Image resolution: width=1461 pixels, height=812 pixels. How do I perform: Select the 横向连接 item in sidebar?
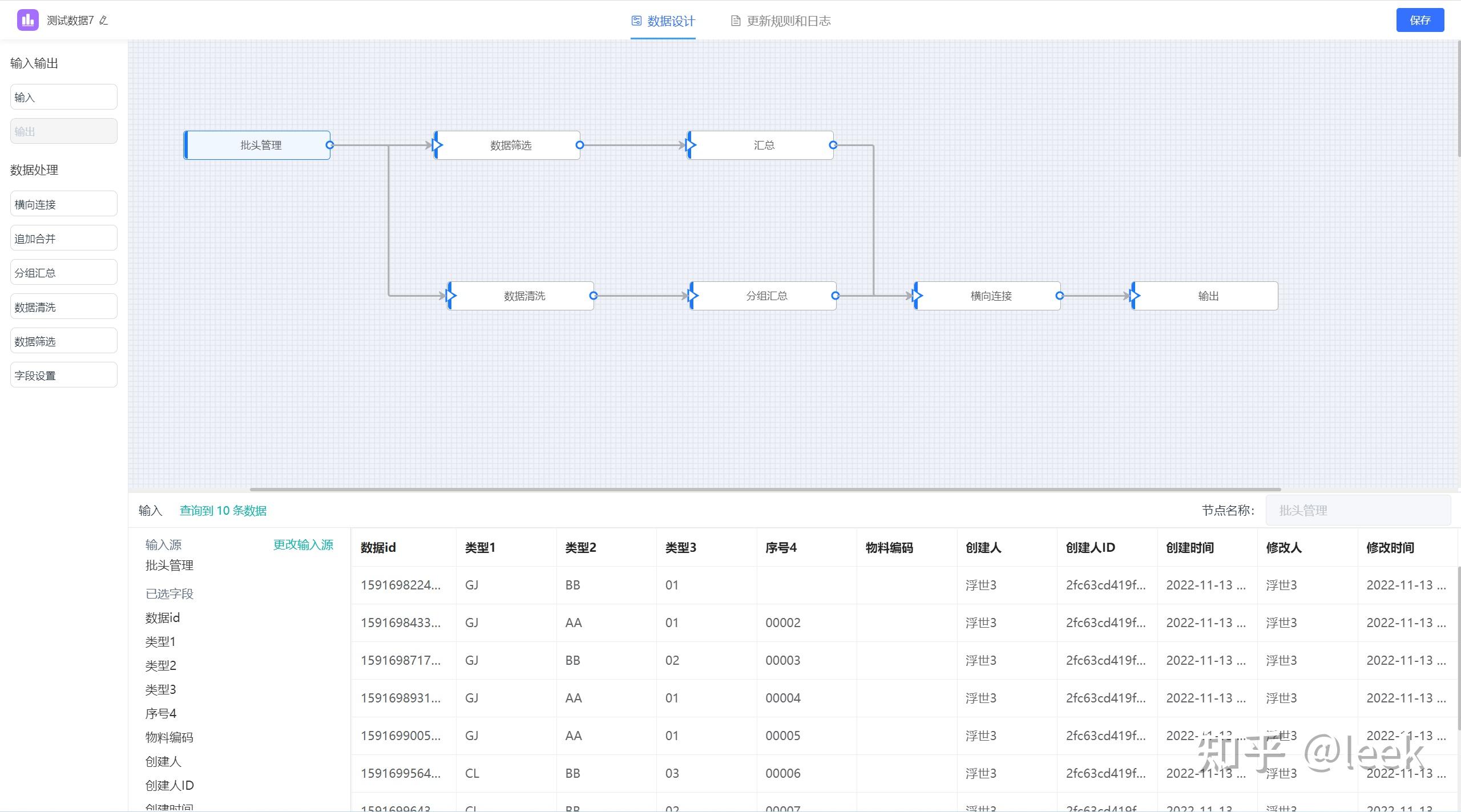(x=63, y=204)
